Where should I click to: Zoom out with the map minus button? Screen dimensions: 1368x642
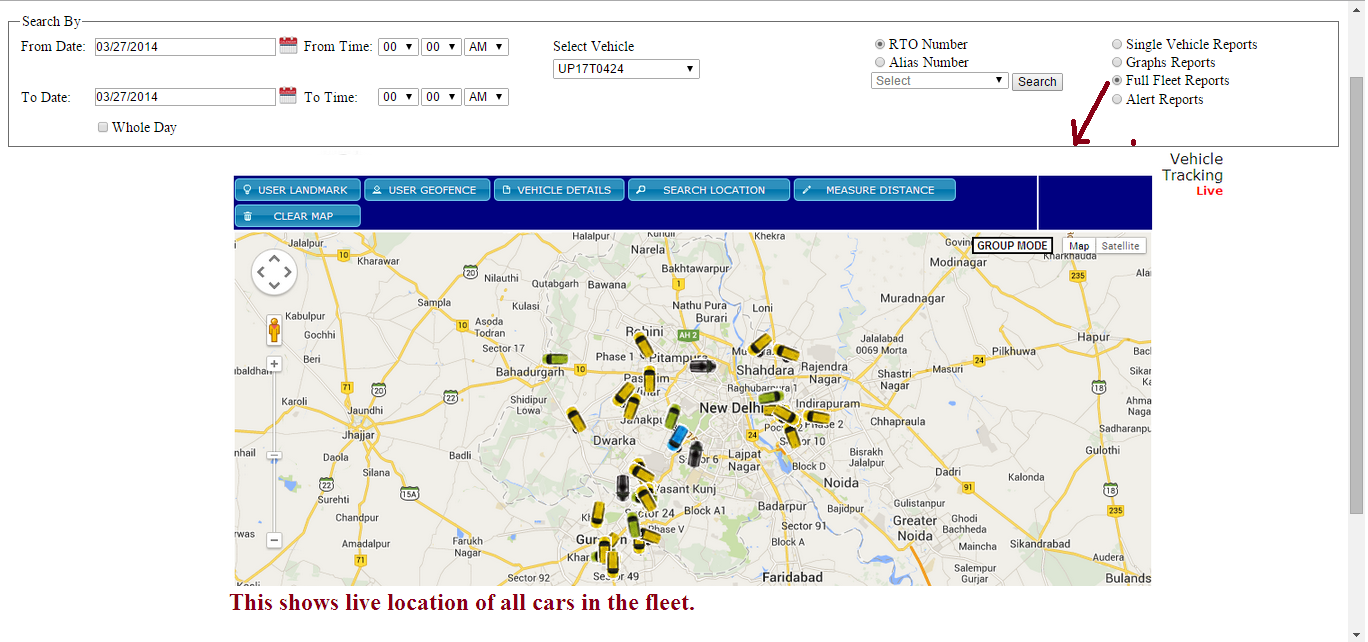[274, 540]
